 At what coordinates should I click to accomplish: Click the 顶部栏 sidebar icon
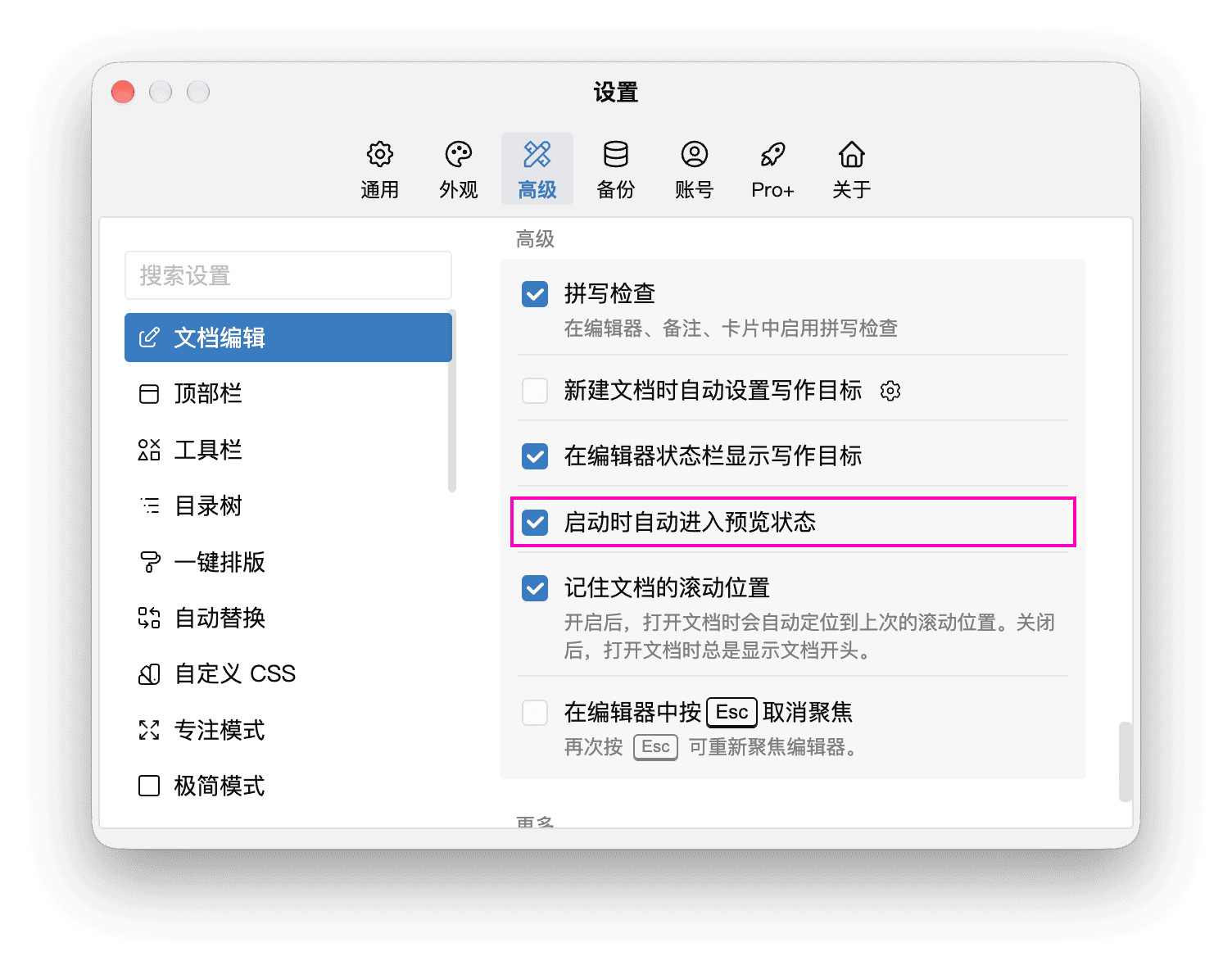(x=149, y=394)
